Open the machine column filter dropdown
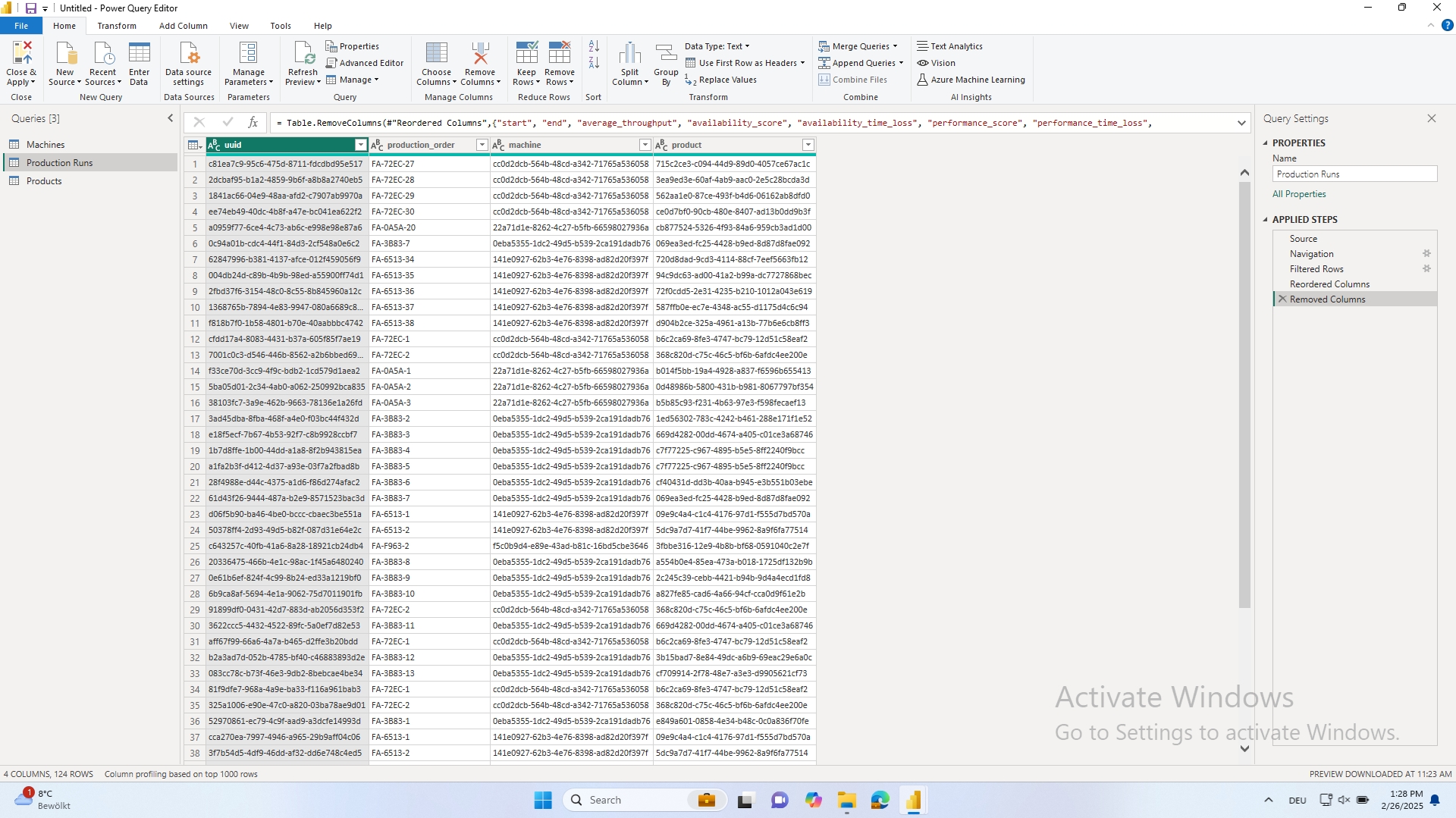The width and height of the screenshot is (1456, 818). click(645, 145)
